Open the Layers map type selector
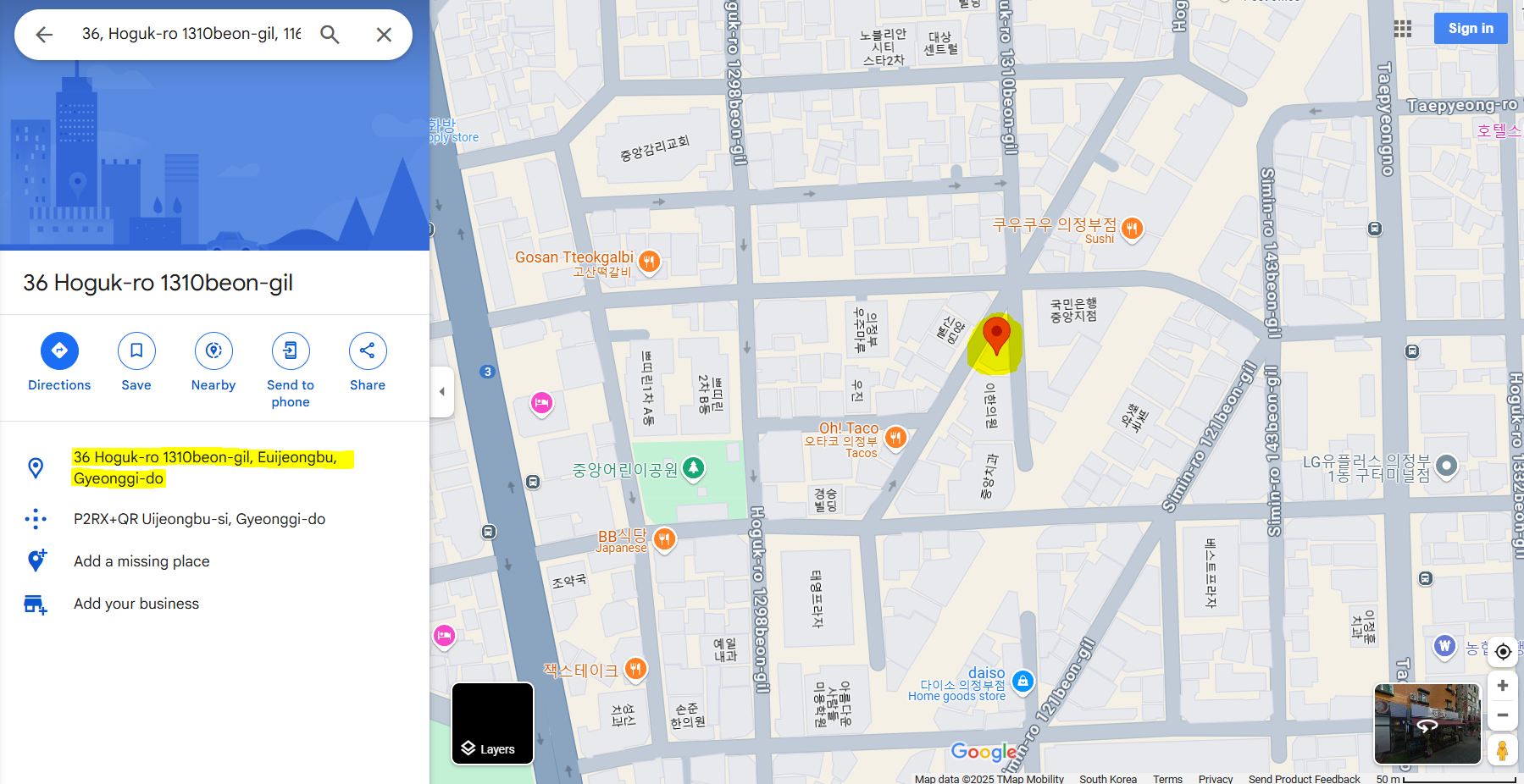The width and height of the screenshot is (1524, 784). click(492, 724)
